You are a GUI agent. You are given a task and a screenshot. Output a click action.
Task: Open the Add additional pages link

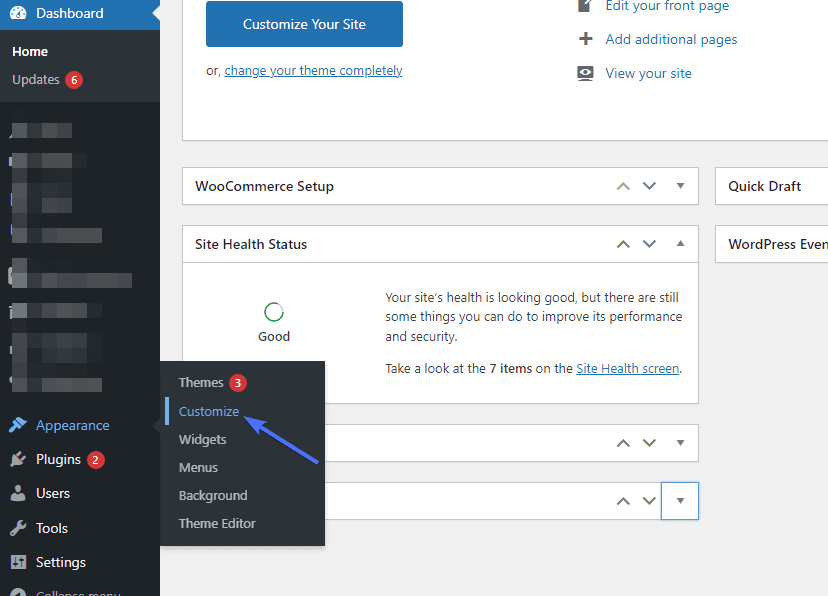[x=671, y=40]
